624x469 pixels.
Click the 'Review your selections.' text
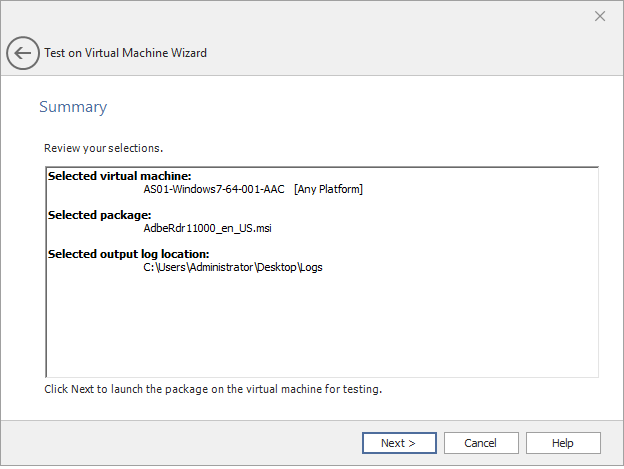(104, 148)
